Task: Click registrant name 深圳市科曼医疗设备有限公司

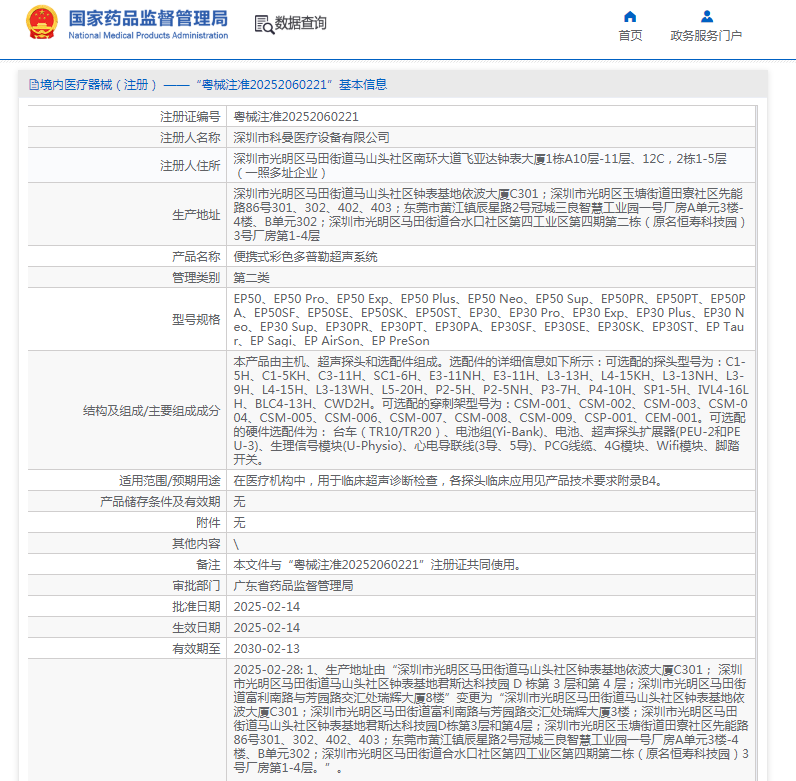Action: pos(311,138)
